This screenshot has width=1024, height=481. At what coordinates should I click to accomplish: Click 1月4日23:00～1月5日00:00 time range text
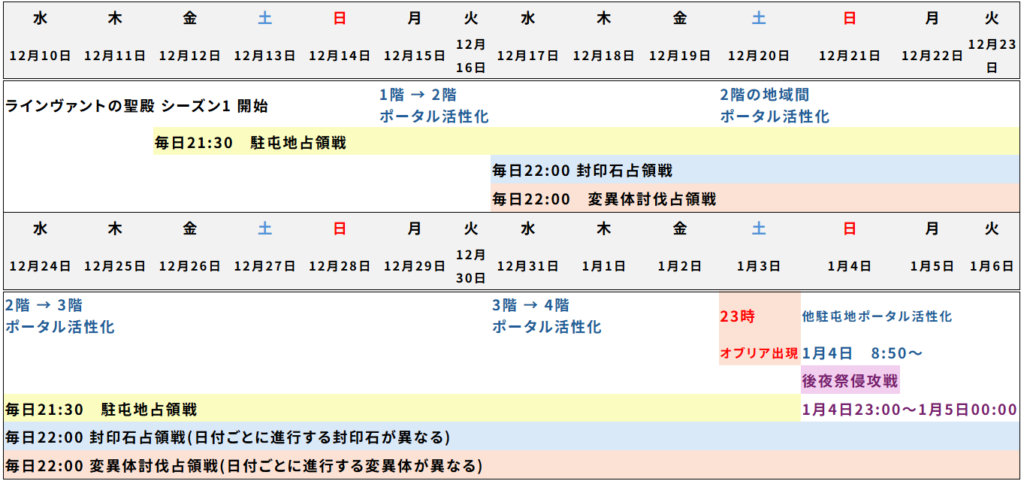pos(909,409)
